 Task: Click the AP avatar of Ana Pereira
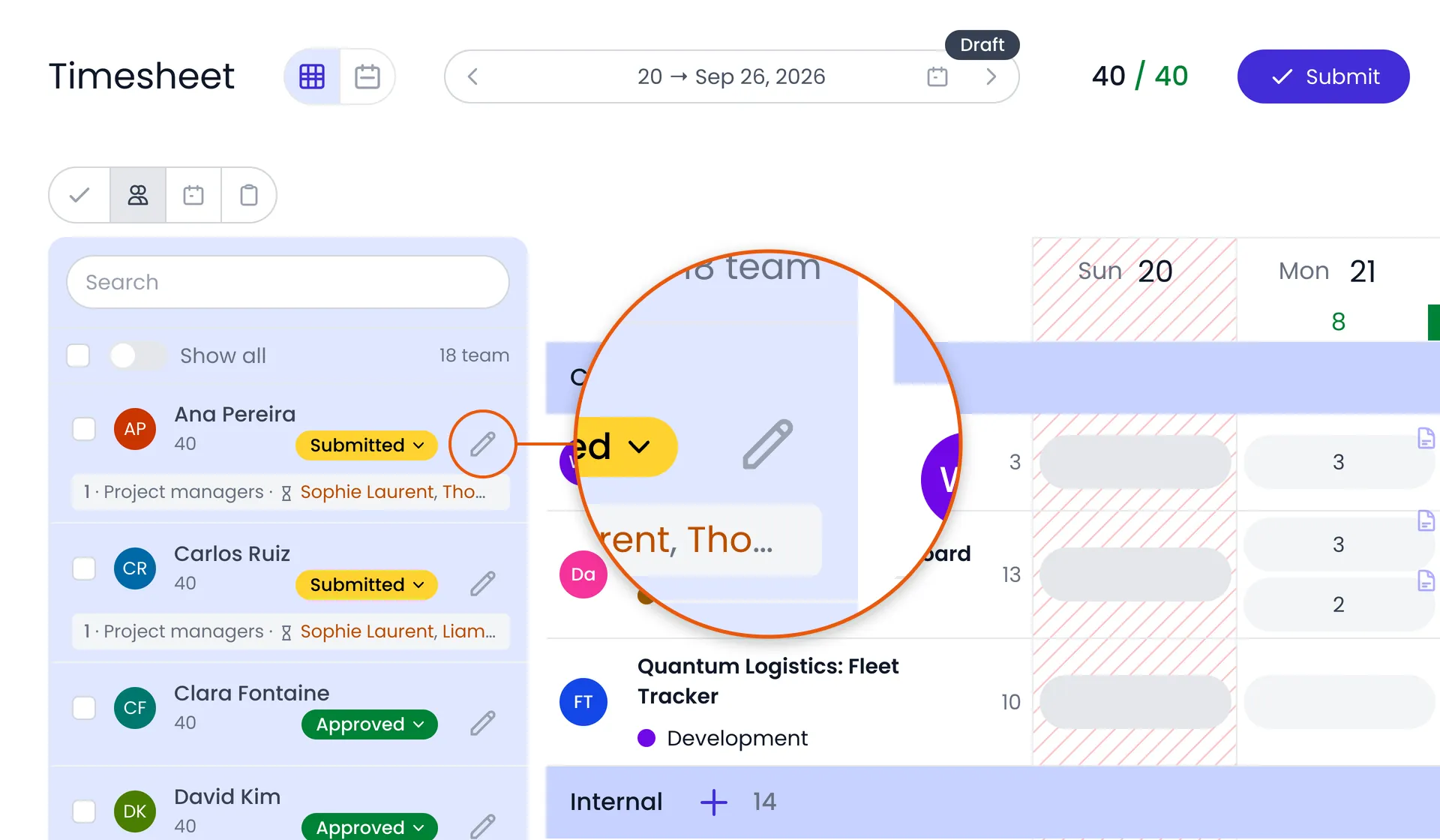pos(135,429)
